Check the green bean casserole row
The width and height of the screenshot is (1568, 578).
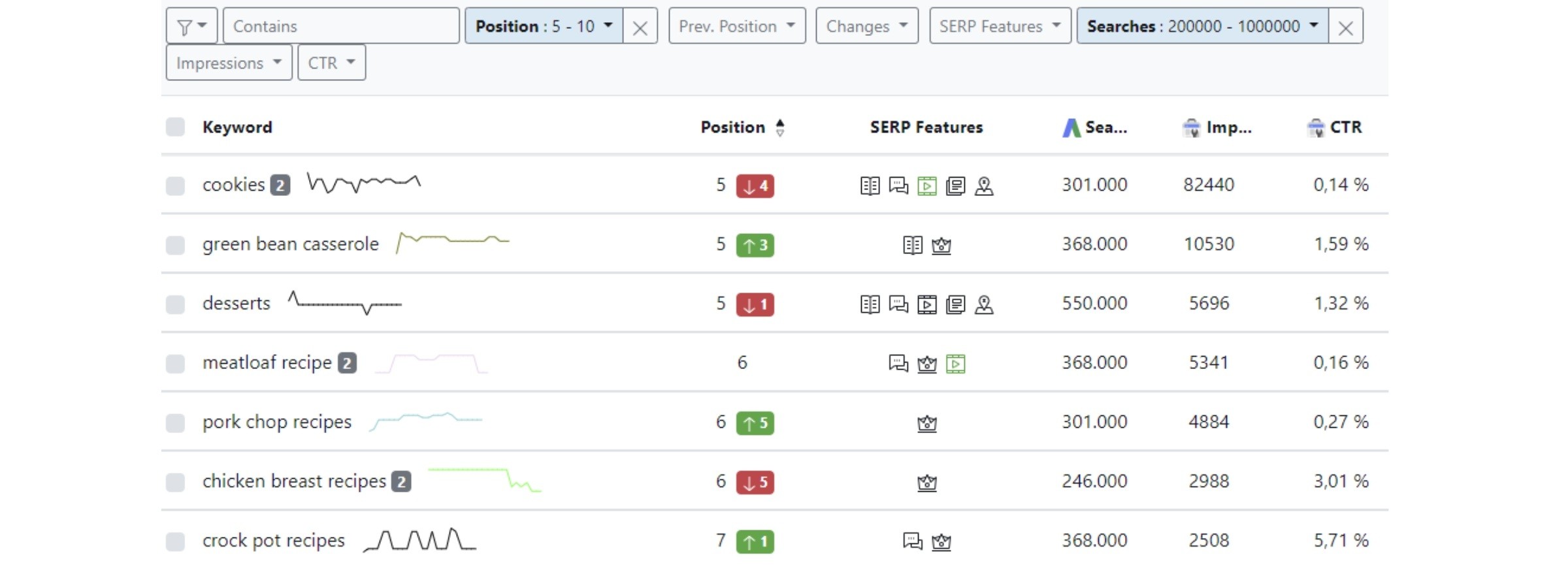(x=175, y=245)
